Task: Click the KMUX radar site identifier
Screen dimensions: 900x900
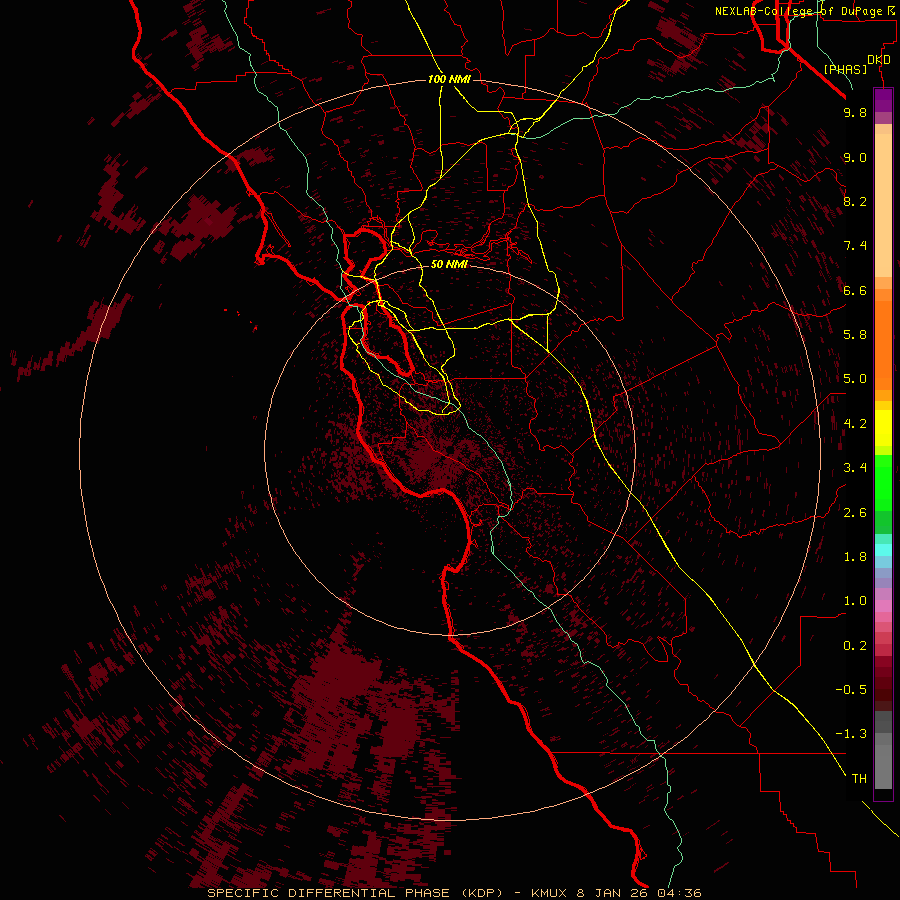Action: click(x=551, y=893)
